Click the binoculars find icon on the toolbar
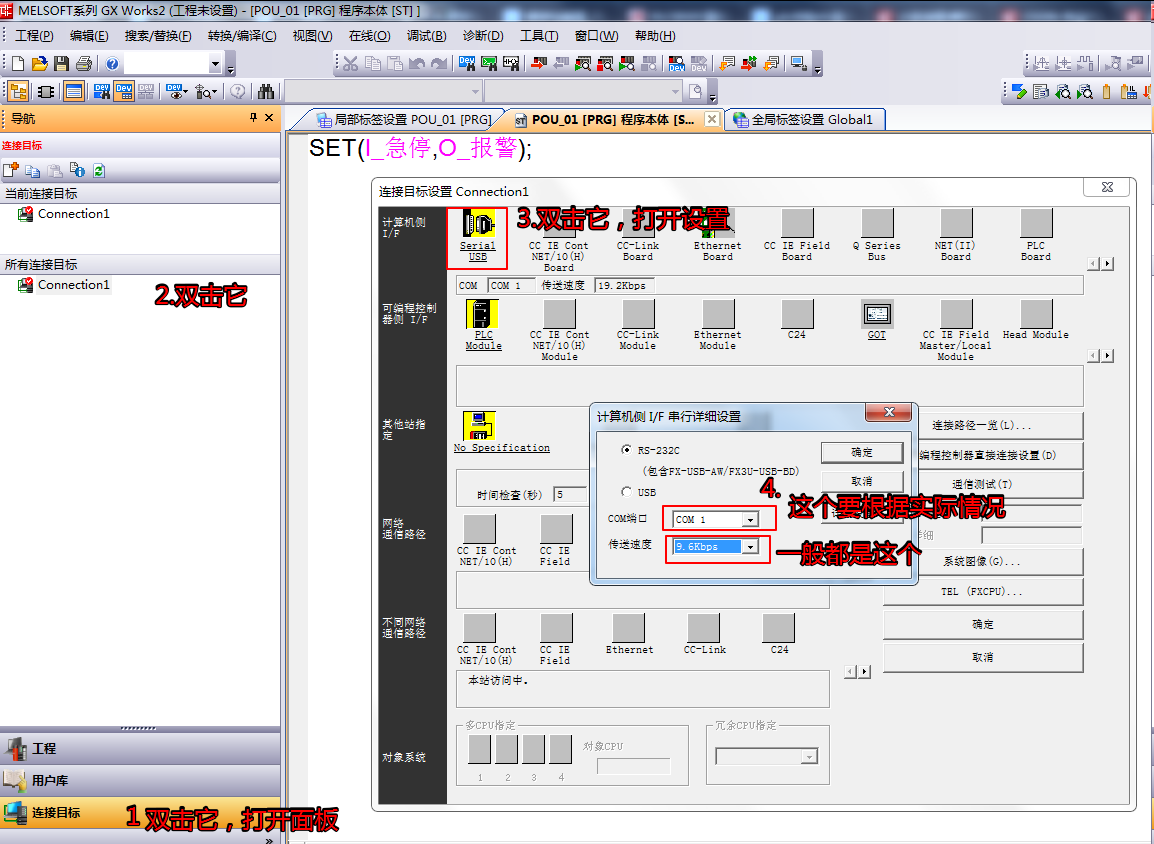This screenshot has height=844, width=1154. tap(264, 90)
